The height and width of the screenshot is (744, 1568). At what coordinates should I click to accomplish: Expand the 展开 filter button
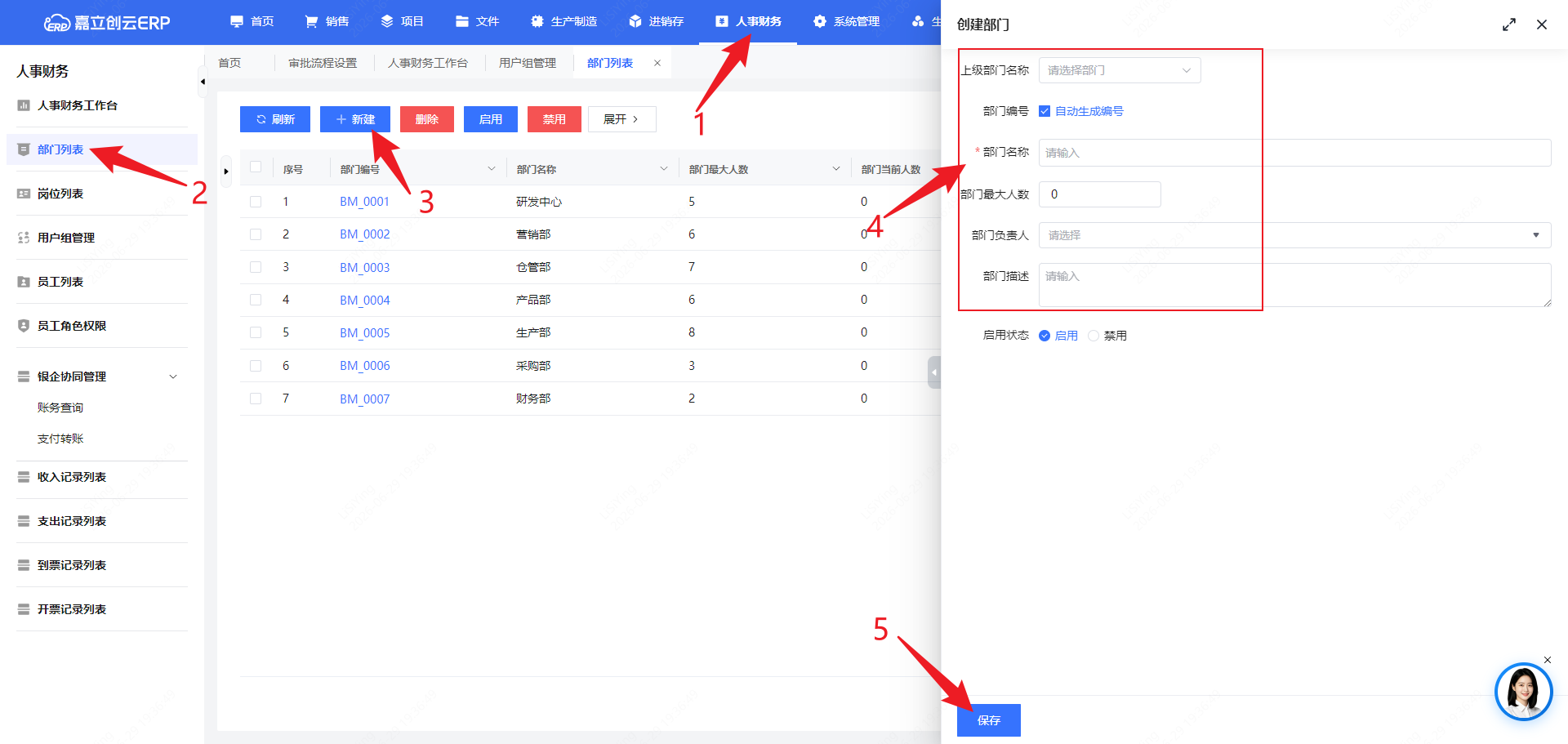point(622,119)
